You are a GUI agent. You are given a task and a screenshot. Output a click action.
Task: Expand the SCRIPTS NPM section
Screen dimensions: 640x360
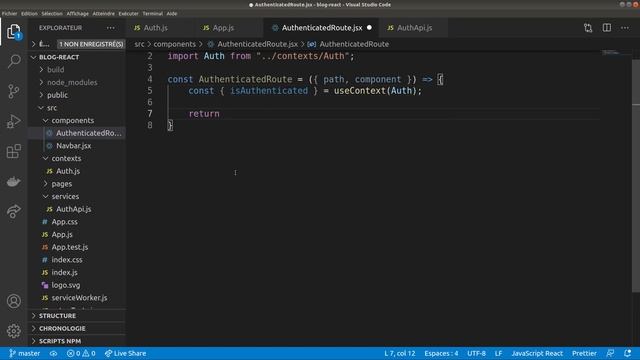(x=77, y=341)
